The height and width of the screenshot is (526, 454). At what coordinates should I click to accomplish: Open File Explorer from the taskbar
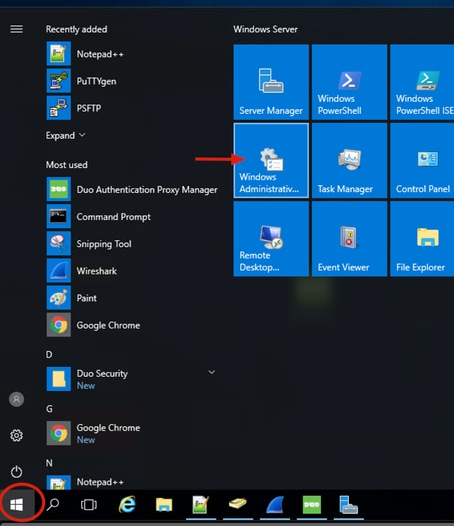(164, 504)
